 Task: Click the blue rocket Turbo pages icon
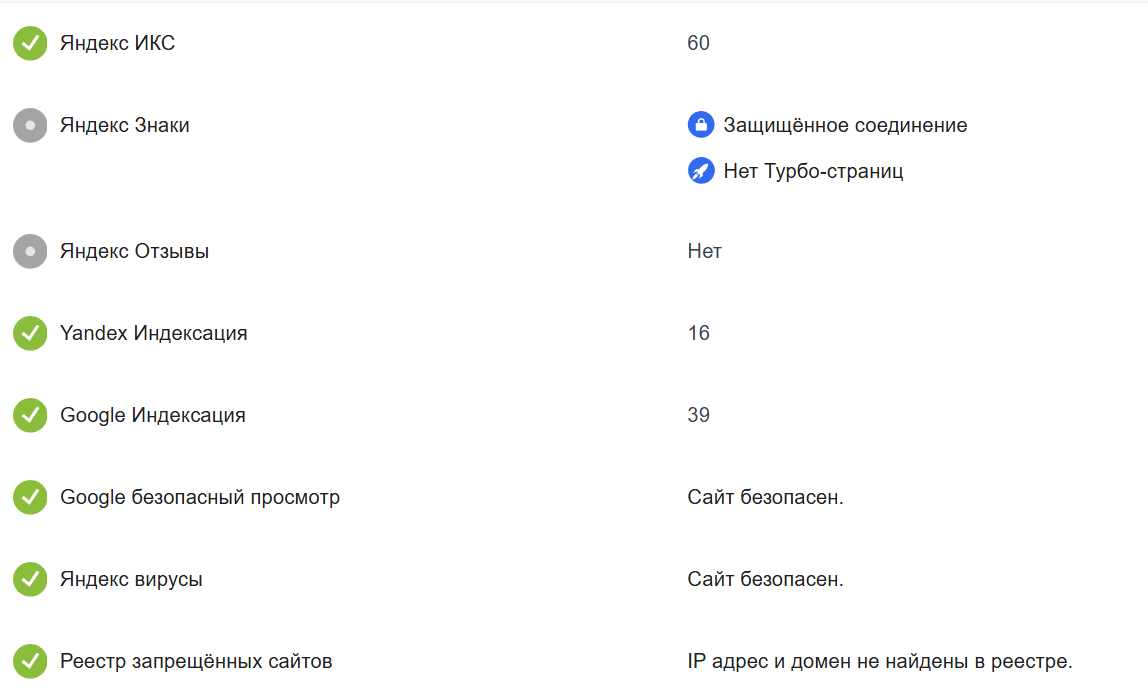coord(701,171)
